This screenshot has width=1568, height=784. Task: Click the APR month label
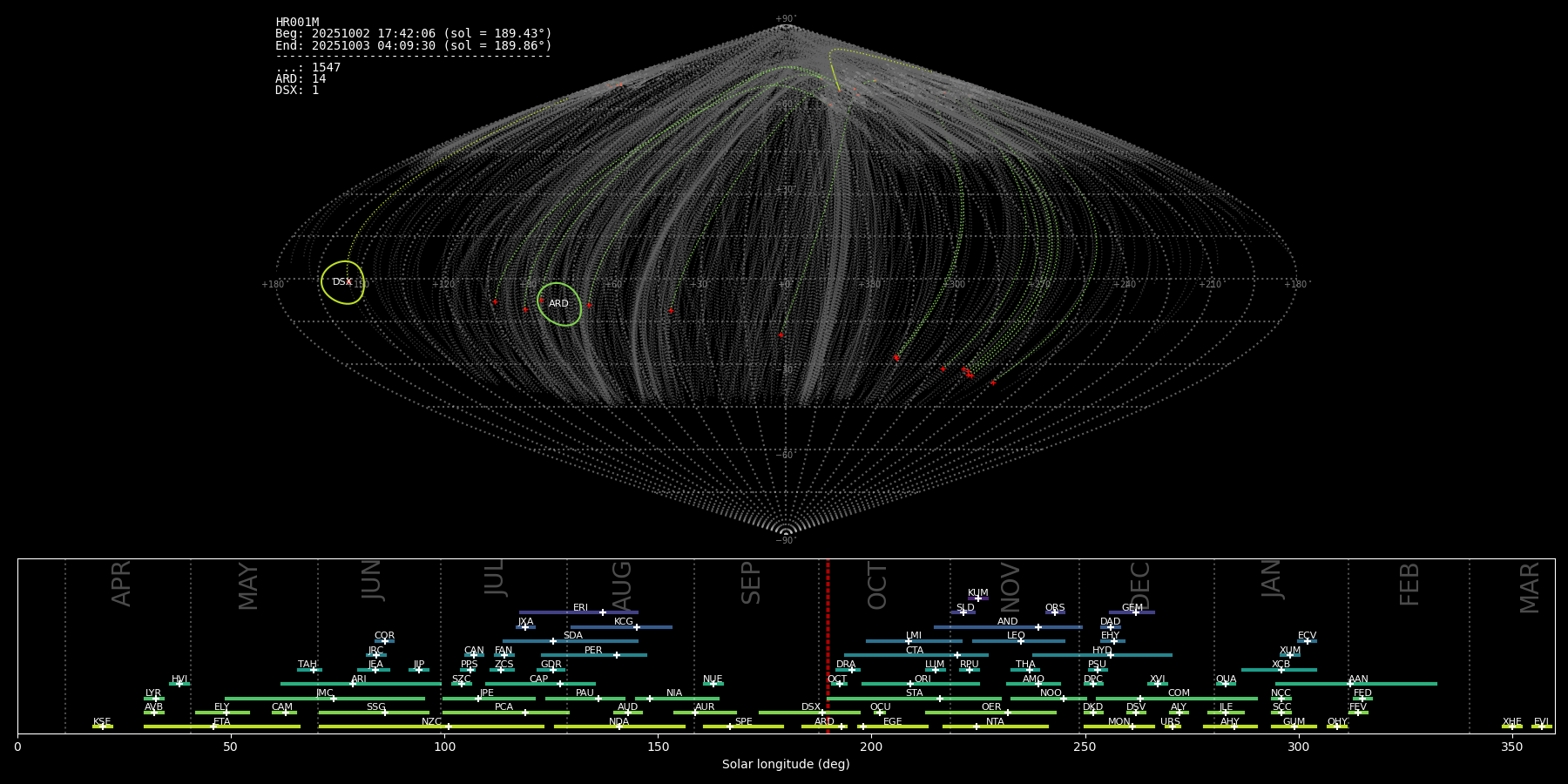[121, 584]
